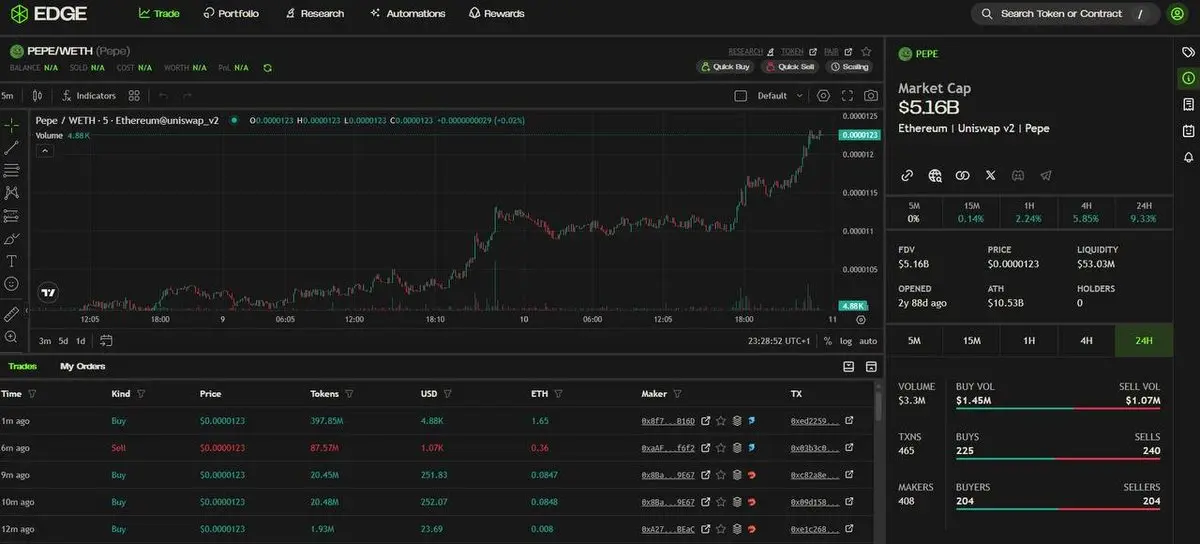Open chart settings hexagon icon
Image resolution: width=1200 pixels, height=544 pixels.
coord(823,96)
